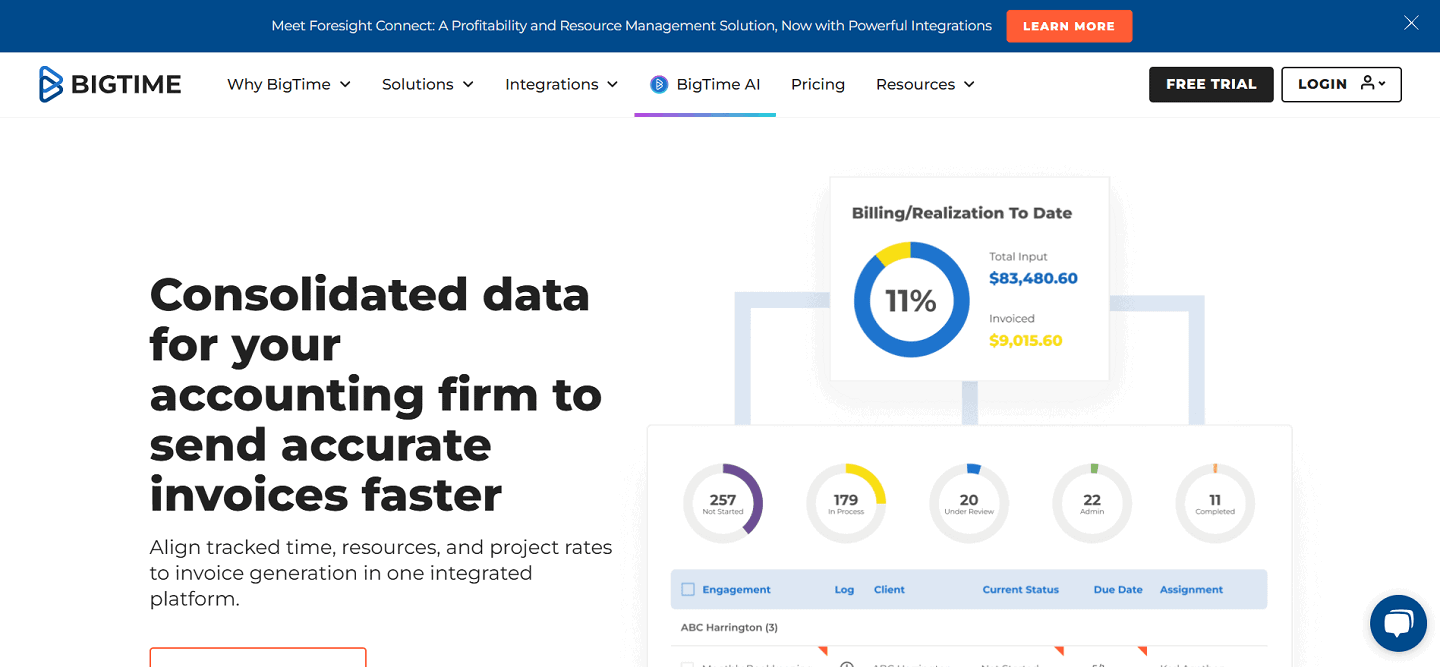Select the 11 Completed status ring
The height and width of the screenshot is (667, 1440).
[1214, 503]
